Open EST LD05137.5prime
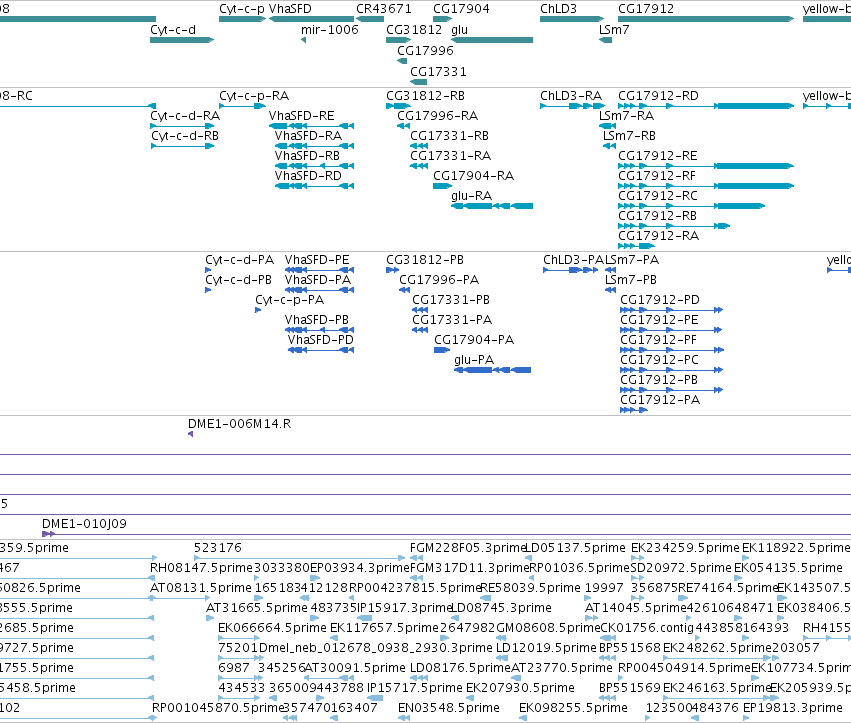The width and height of the screenshot is (851, 723). (528, 557)
